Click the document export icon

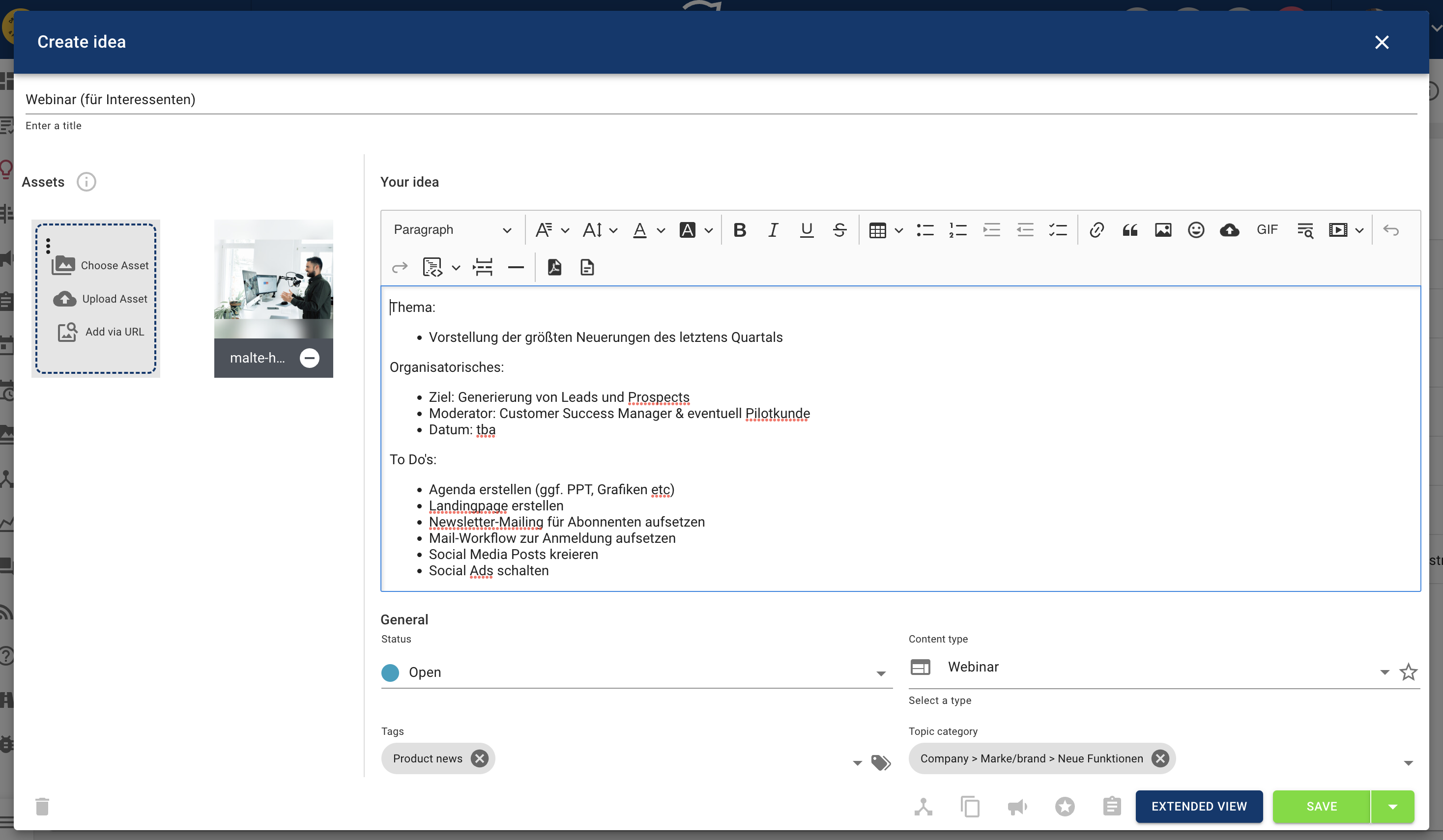[587, 267]
